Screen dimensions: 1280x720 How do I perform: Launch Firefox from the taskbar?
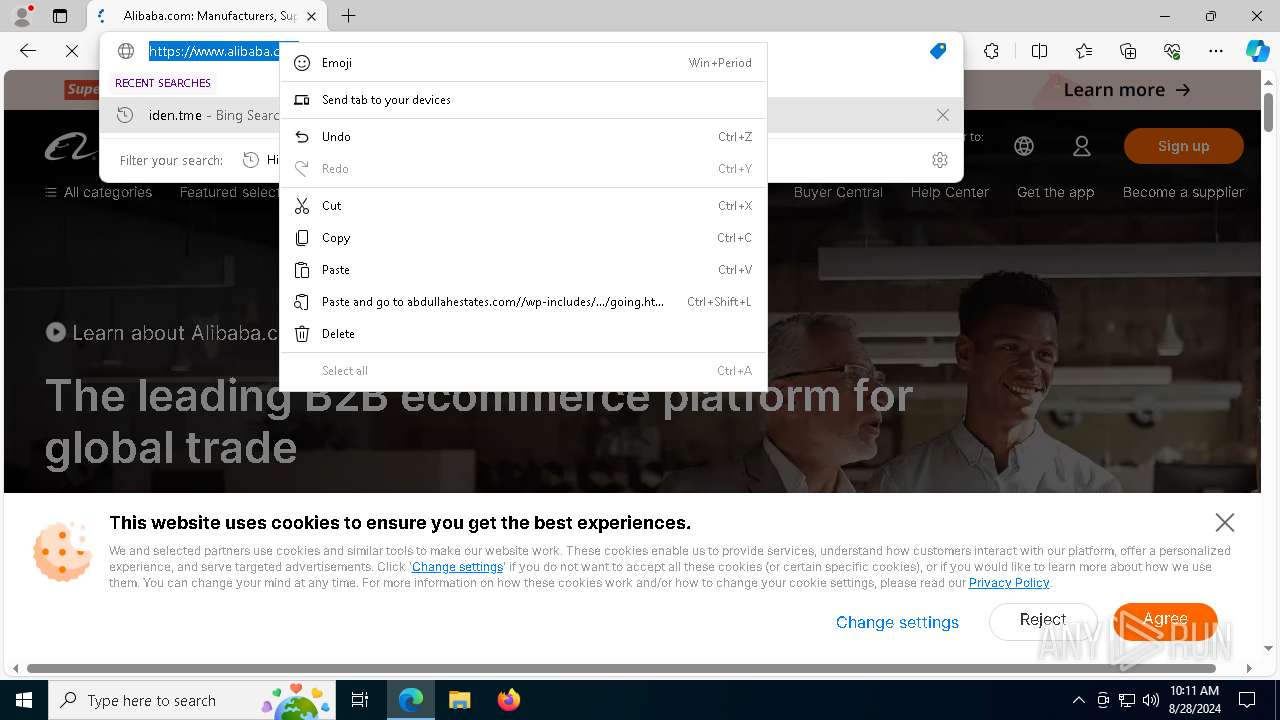pyautogui.click(x=508, y=700)
